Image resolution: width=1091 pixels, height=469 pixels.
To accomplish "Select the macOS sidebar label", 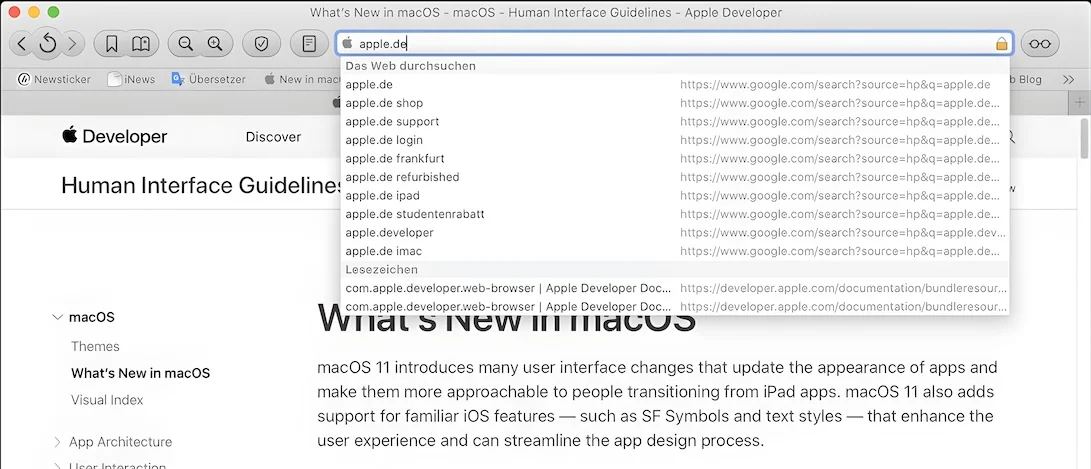I will pos(92,317).
